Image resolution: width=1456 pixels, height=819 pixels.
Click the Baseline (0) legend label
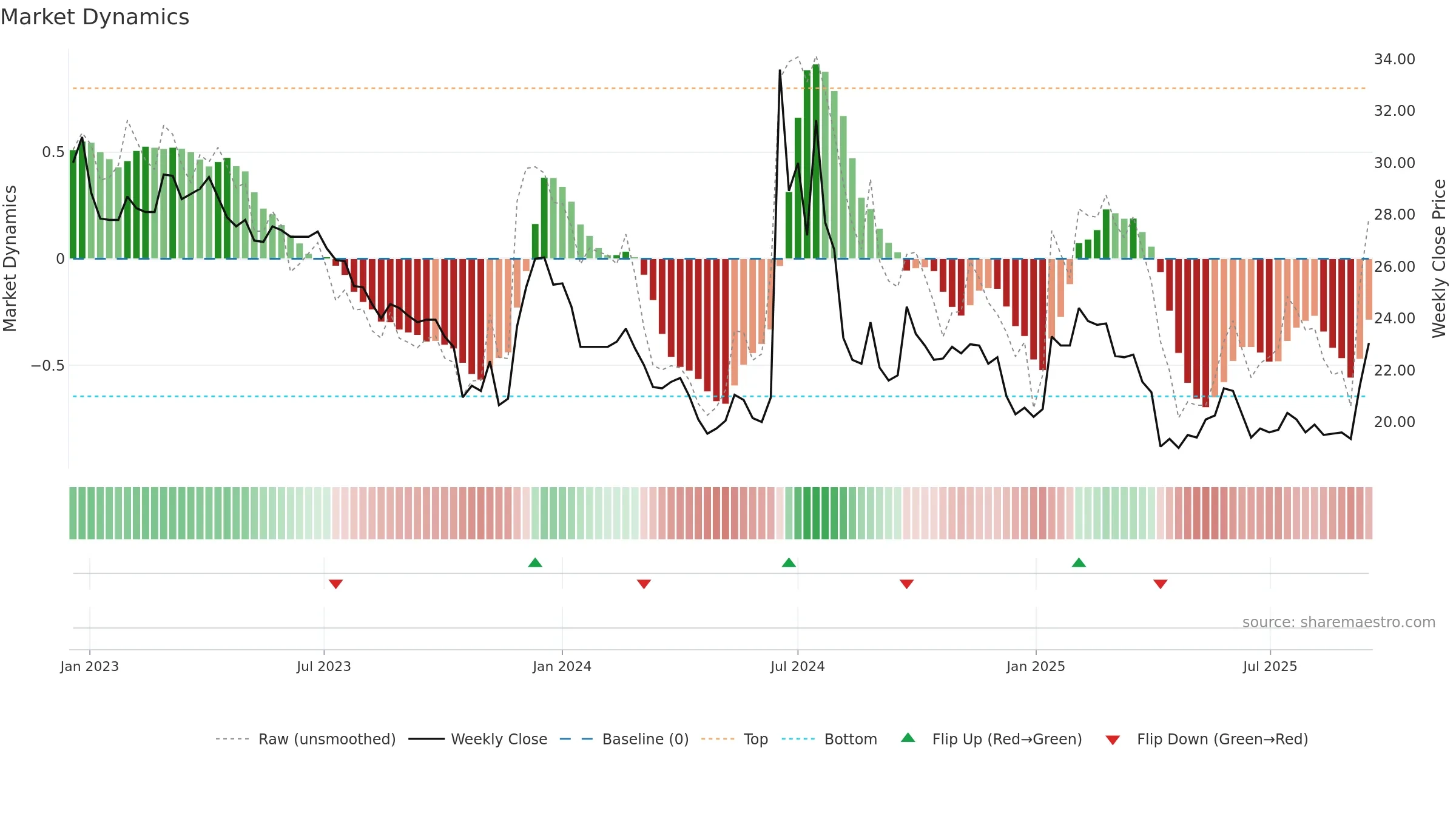(x=645, y=739)
